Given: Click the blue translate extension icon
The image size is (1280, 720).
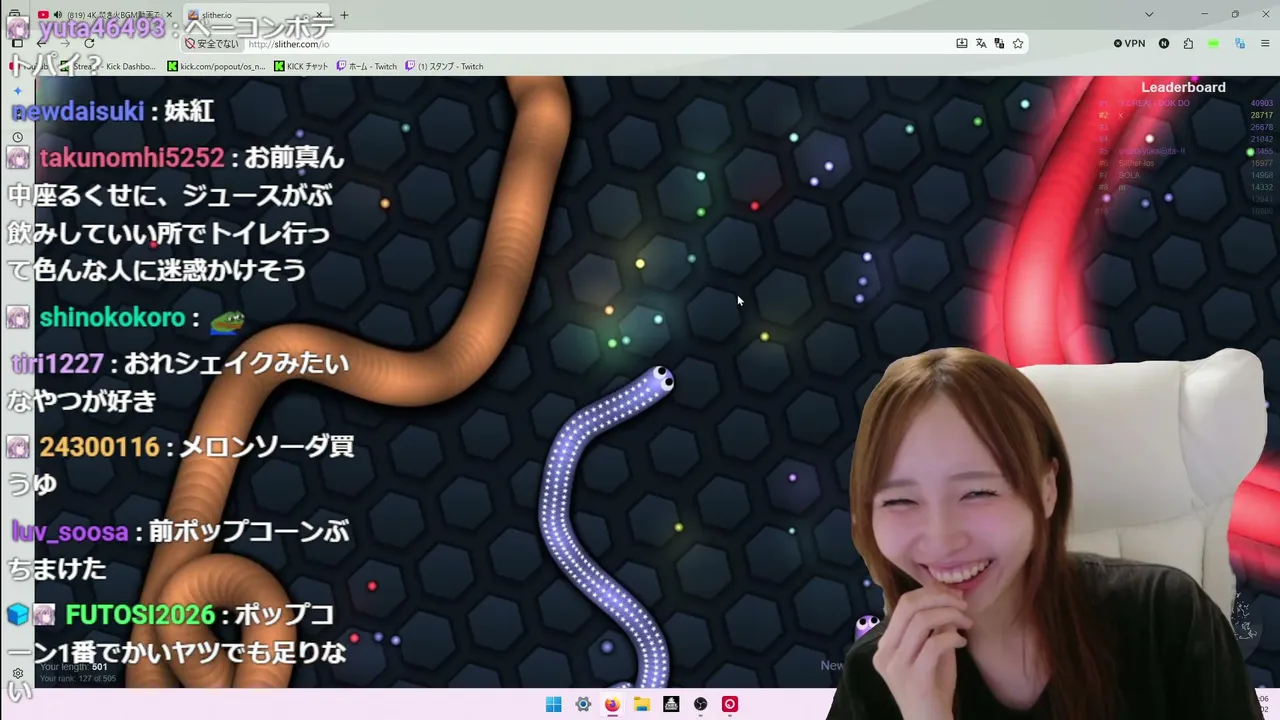Looking at the screenshot, I should (1240, 44).
